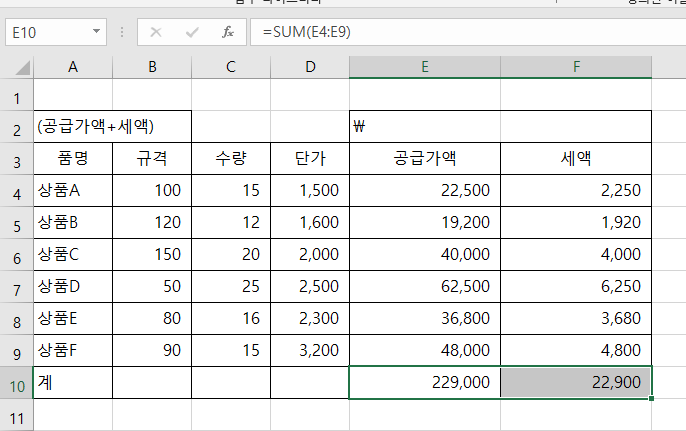Select the 상품C cell
The height and width of the screenshot is (431, 686).
pos(73,254)
